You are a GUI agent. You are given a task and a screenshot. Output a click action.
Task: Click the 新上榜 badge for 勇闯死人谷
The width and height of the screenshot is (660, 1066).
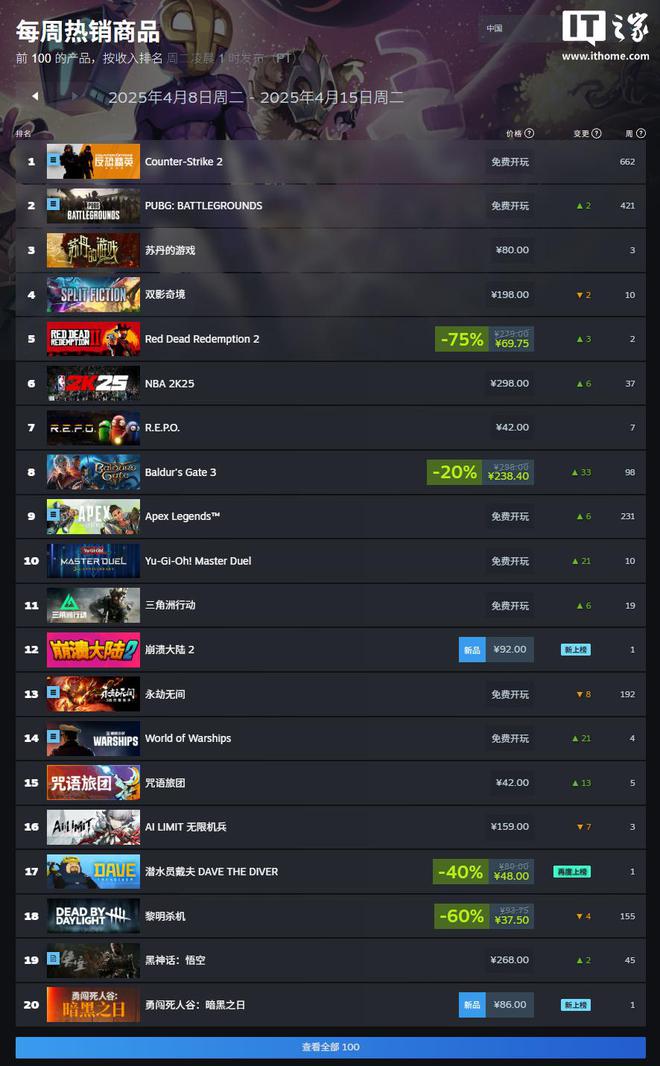tap(575, 1005)
